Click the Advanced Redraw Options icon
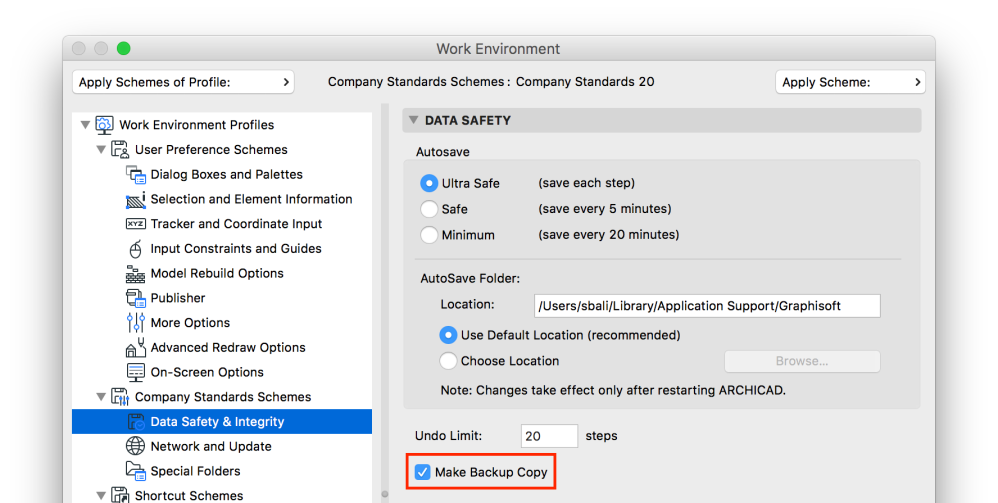Image resolution: width=998 pixels, height=503 pixels. point(136,348)
